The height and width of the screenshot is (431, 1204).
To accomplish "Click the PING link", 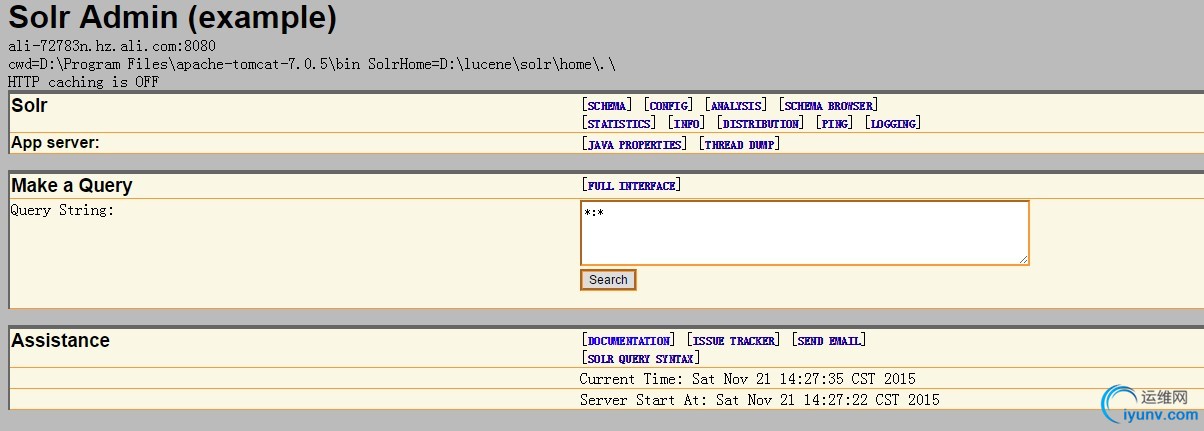I will coord(834,123).
